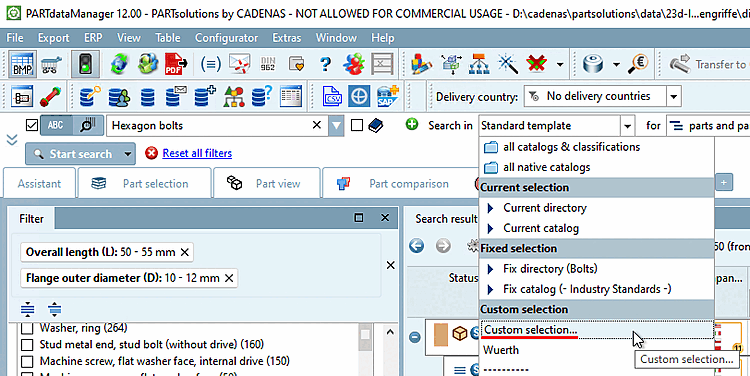Open the shopping cart icon
The width and height of the screenshot is (750, 376).
tap(51, 64)
